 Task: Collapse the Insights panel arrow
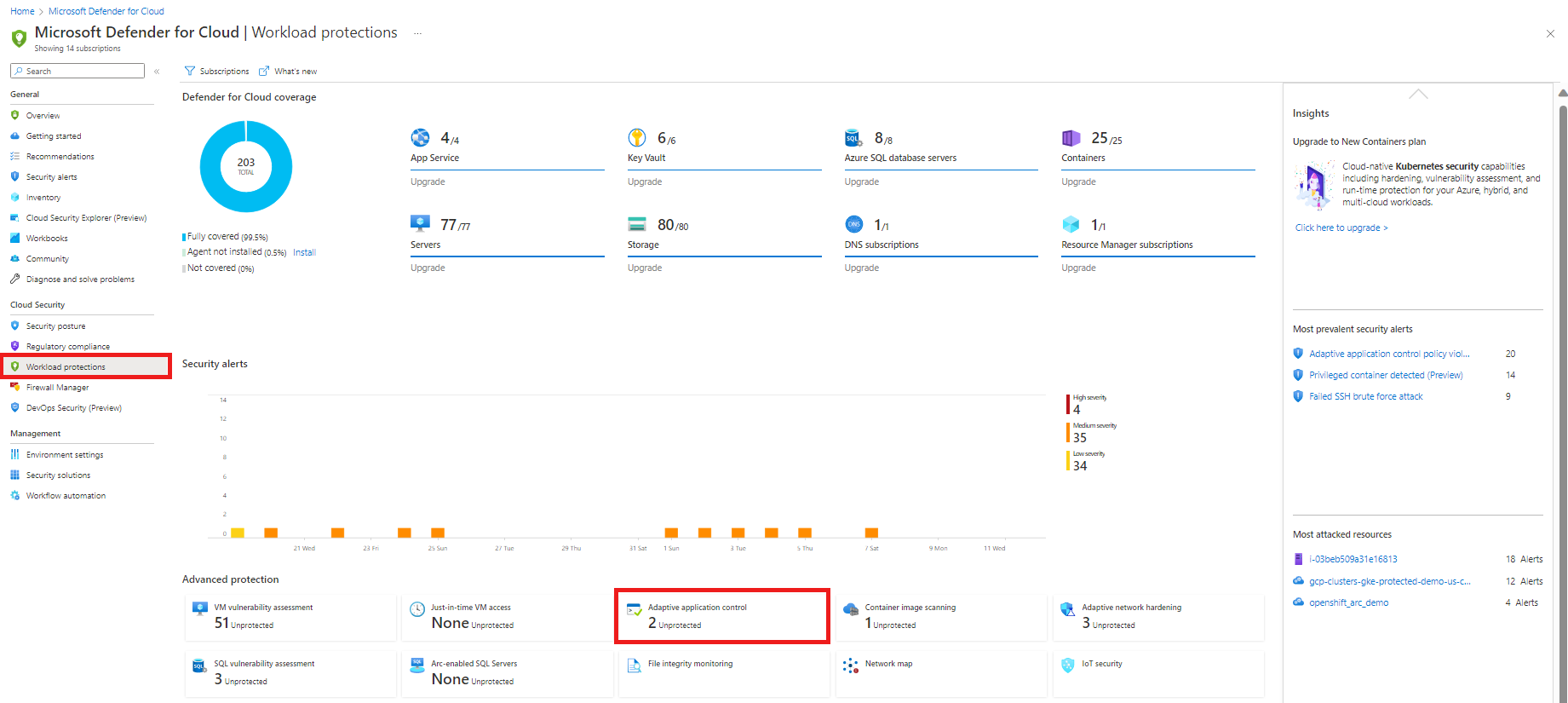tap(1418, 94)
